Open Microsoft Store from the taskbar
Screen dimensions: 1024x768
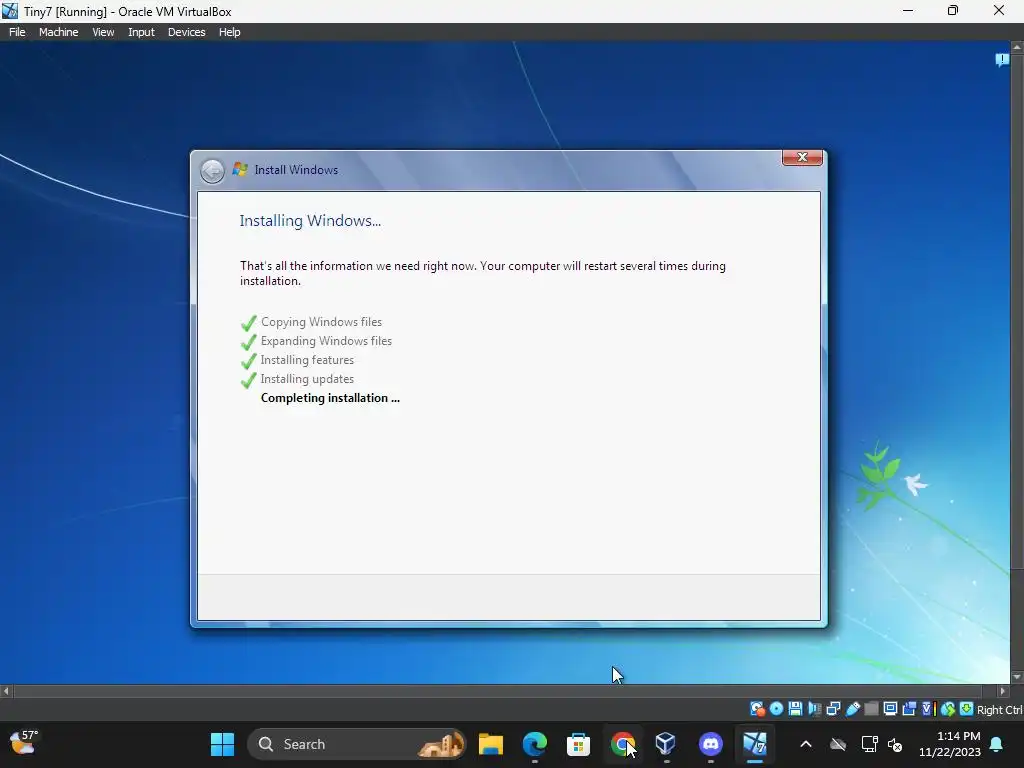click(x=578, y=744)
